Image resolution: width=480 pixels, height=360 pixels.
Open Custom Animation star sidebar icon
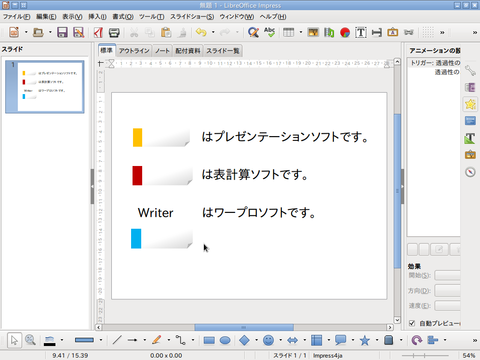470,104
